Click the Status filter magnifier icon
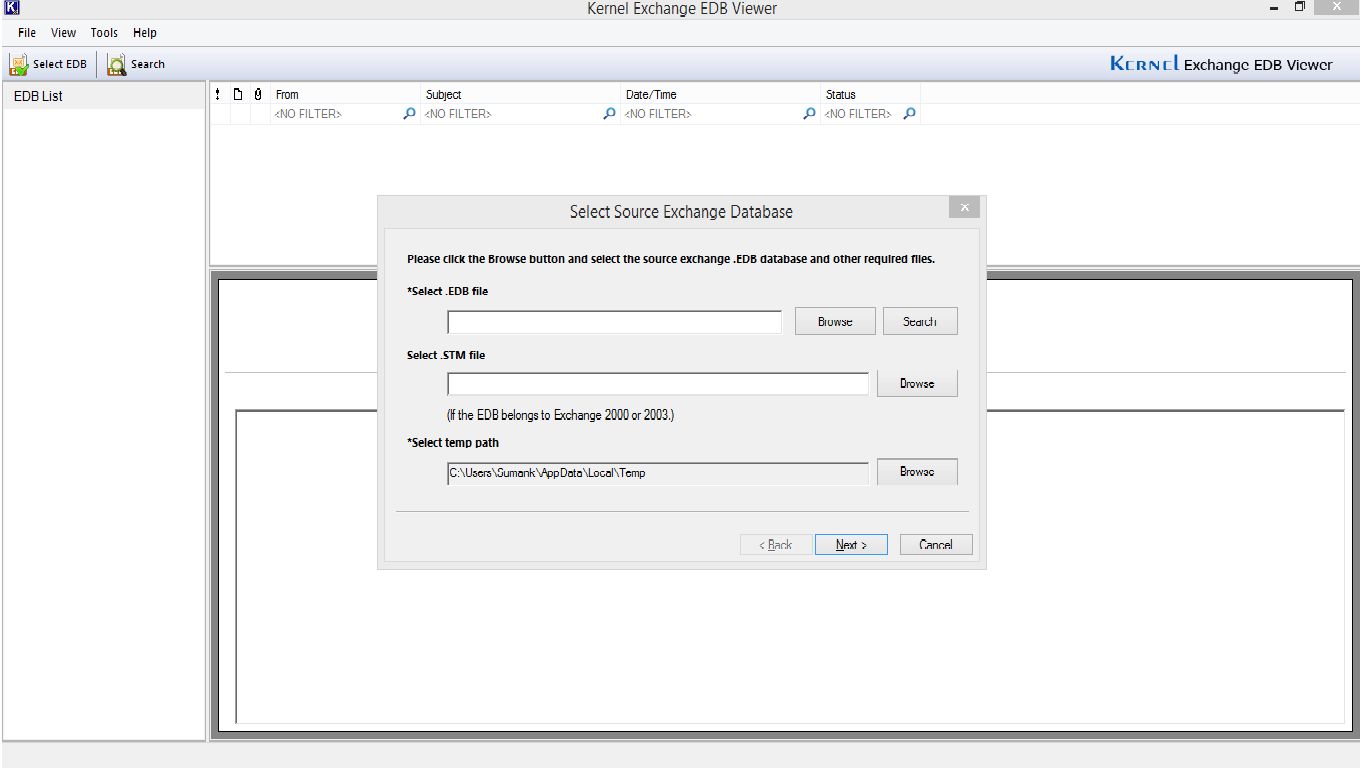The image size is (1360, 768). point(909,114)
